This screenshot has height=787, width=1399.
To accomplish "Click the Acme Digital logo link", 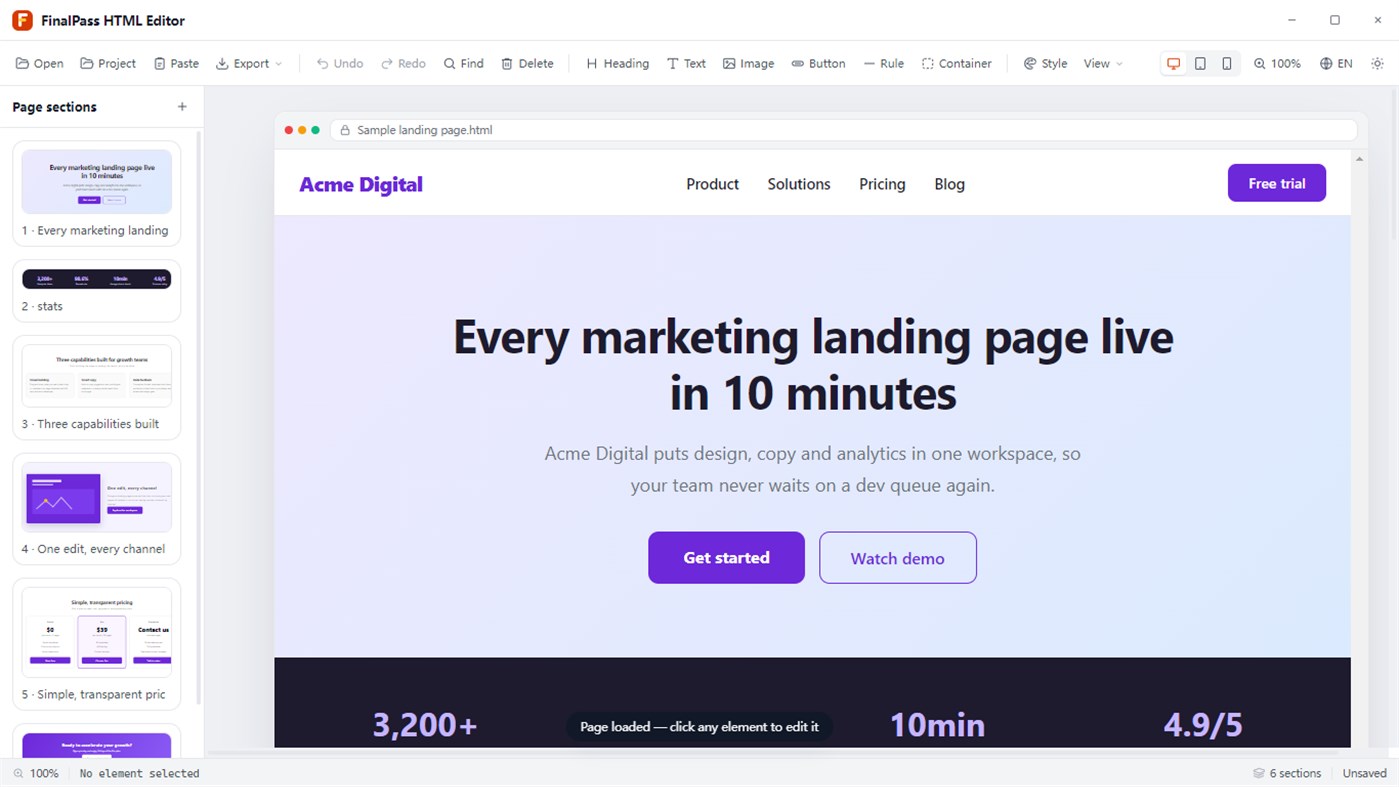I will tap(361, 184).
